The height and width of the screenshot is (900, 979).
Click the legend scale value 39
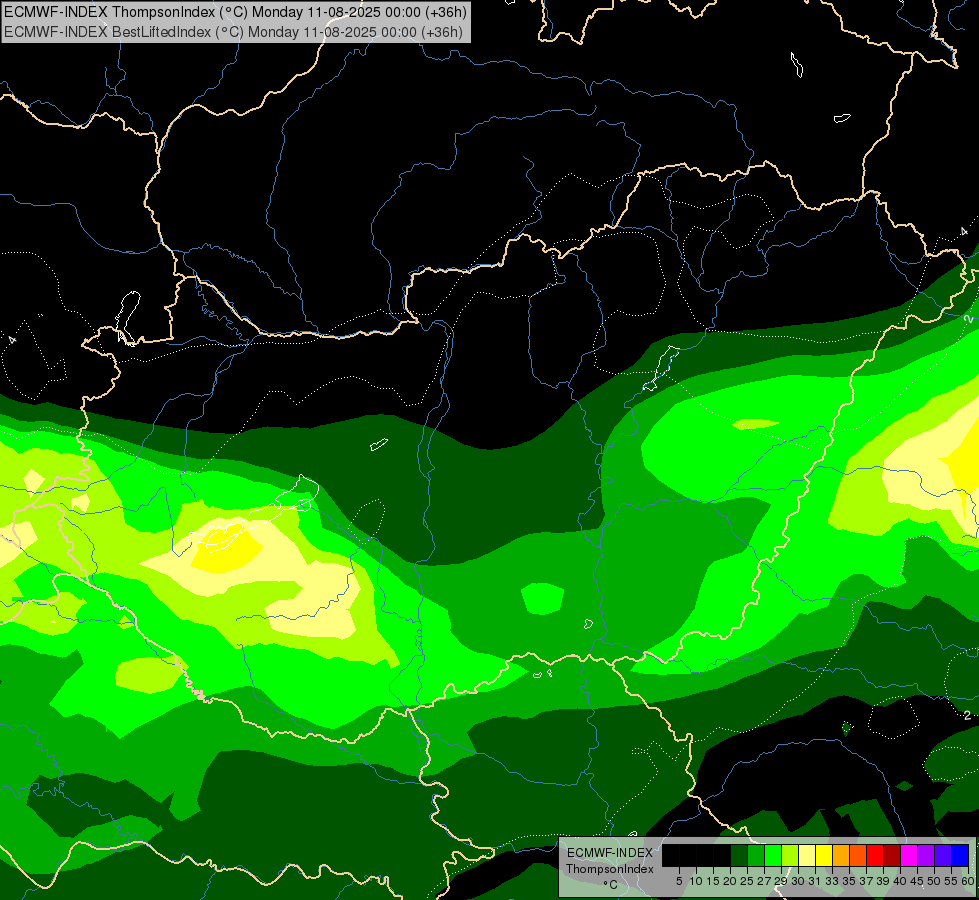coord(883,881)
